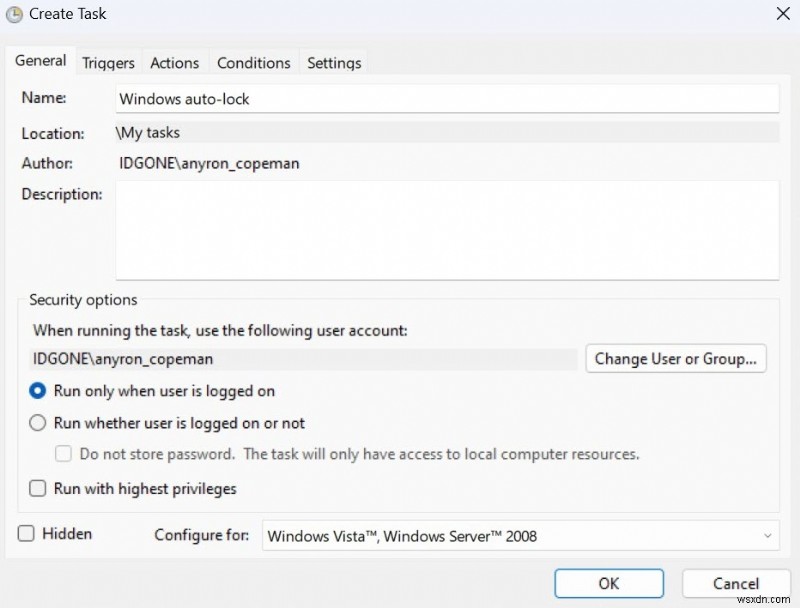Click the Name field containing Windows auto-lock
Image resolution: width=800 pixels, height=608 pixels.
[x=447, y=99]
